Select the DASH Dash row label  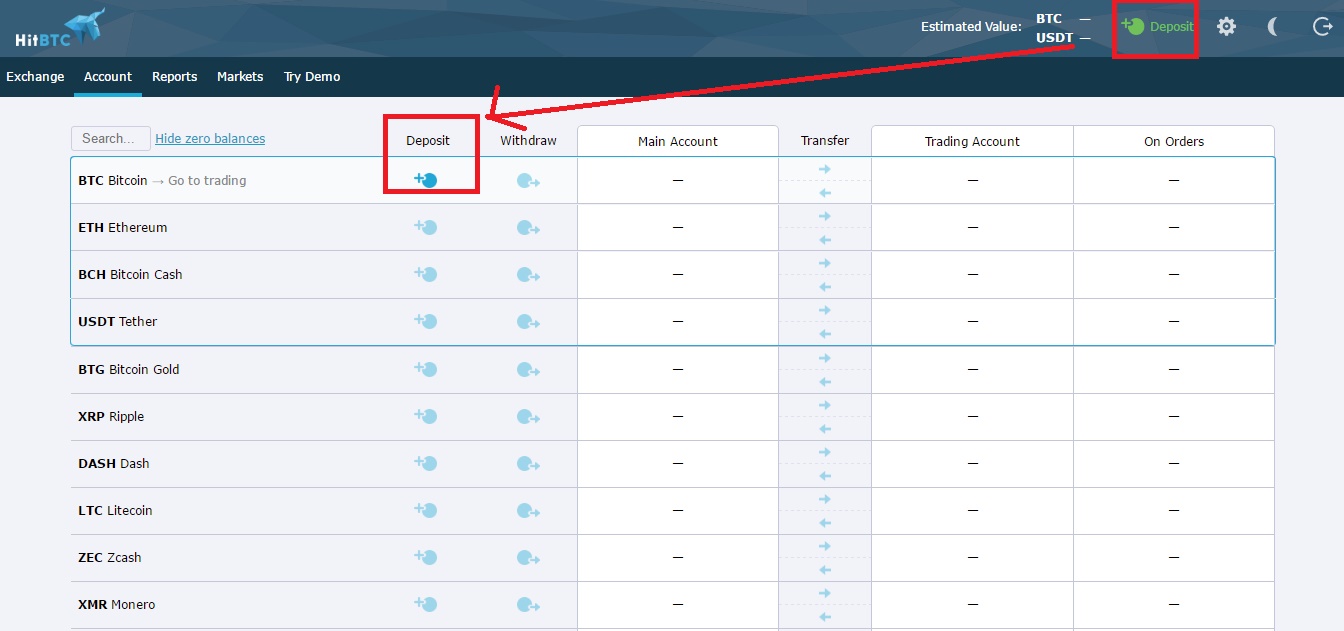point(114,463)
